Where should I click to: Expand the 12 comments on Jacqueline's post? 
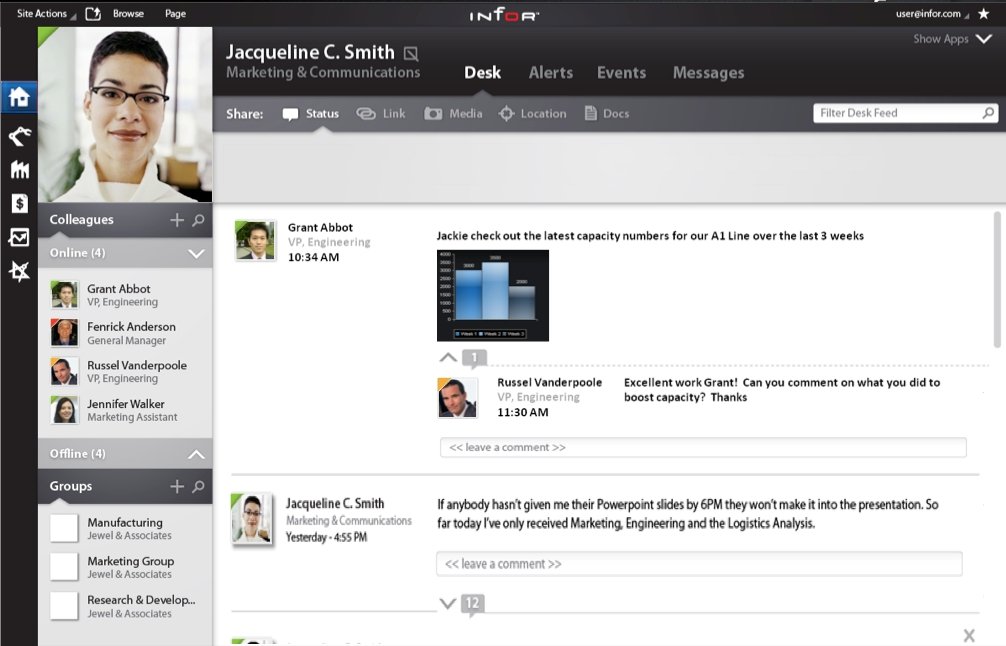point(448,603)
